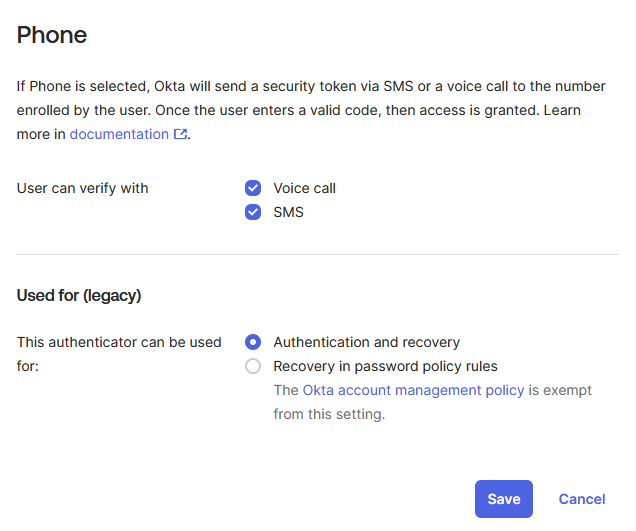Click the "Used for (legacy)" section heading
The image size is (636, 531).
point(79,295)
